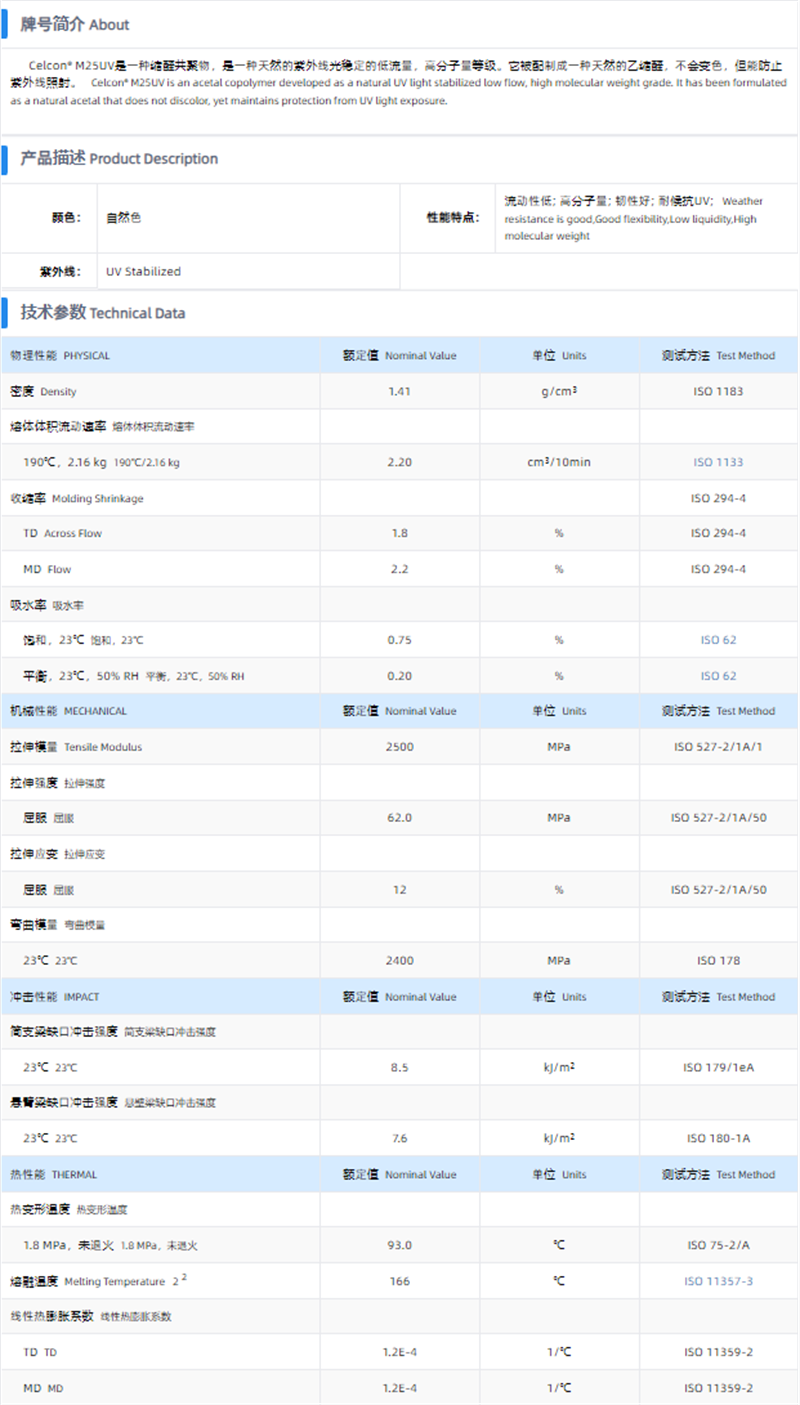Select the 热性能 THERMAL table header
Viewport: 800px width, 1405px height.
point(54,1174)
